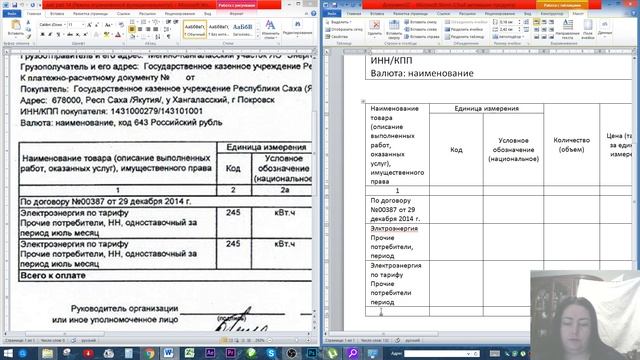Click Google Chrome taskbar icon
Image resolution: width=640 pixels, height=360 pixels.
pos(149,353)
